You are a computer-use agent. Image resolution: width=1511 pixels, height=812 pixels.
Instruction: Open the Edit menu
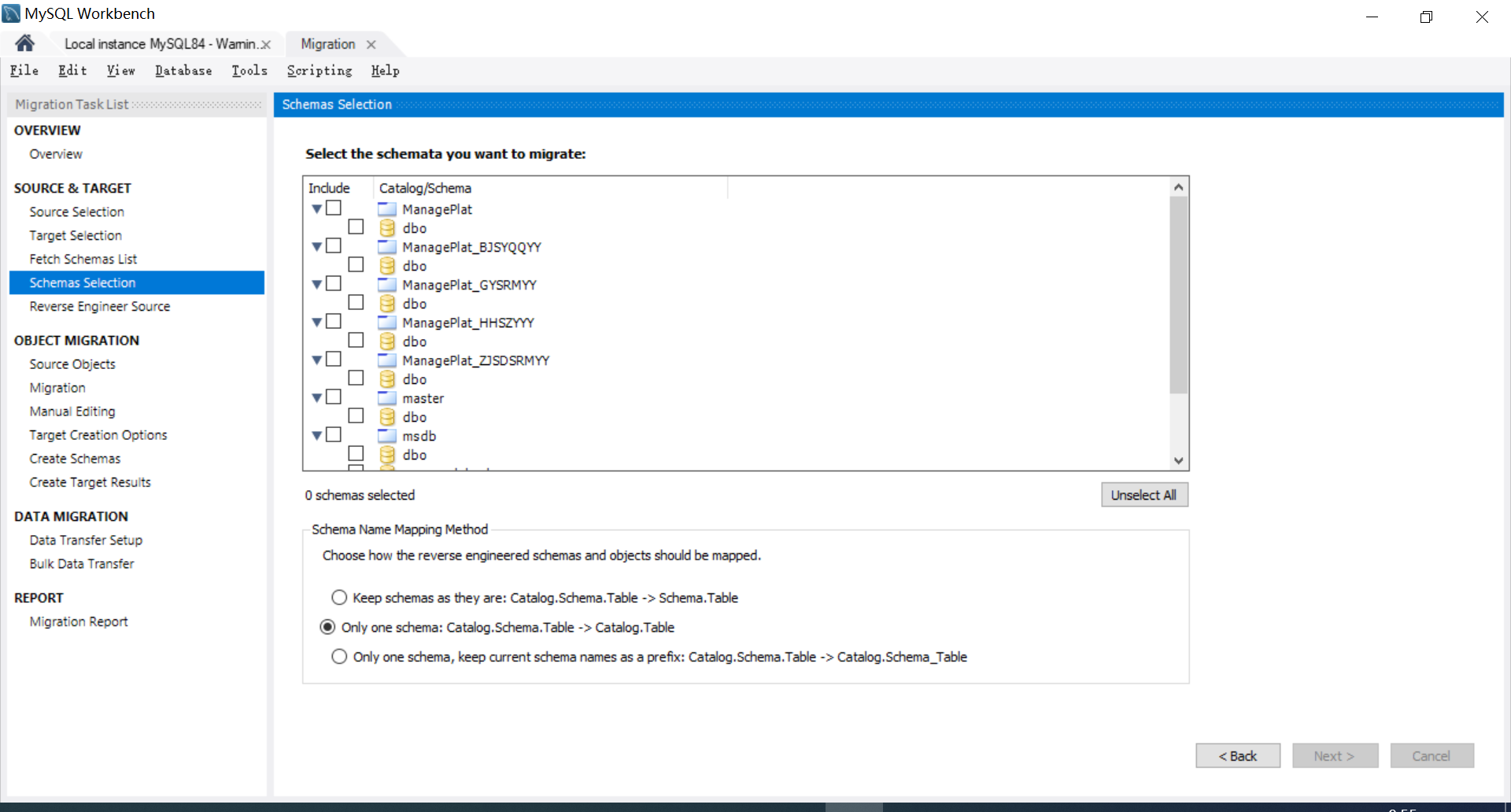72,71
